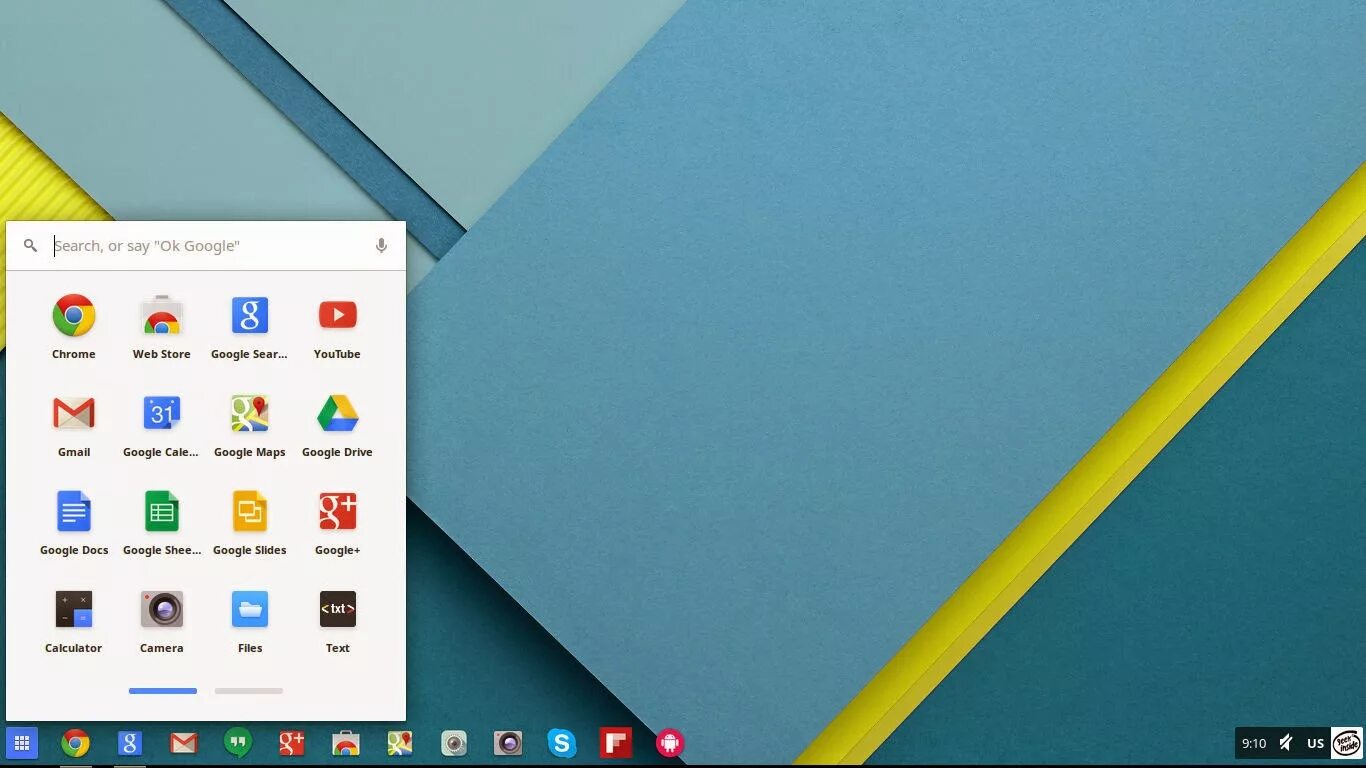This screenshot has height=768, width=1366.
Task: Click the microphone voice search icon
Action: click(x=381, y=246)
